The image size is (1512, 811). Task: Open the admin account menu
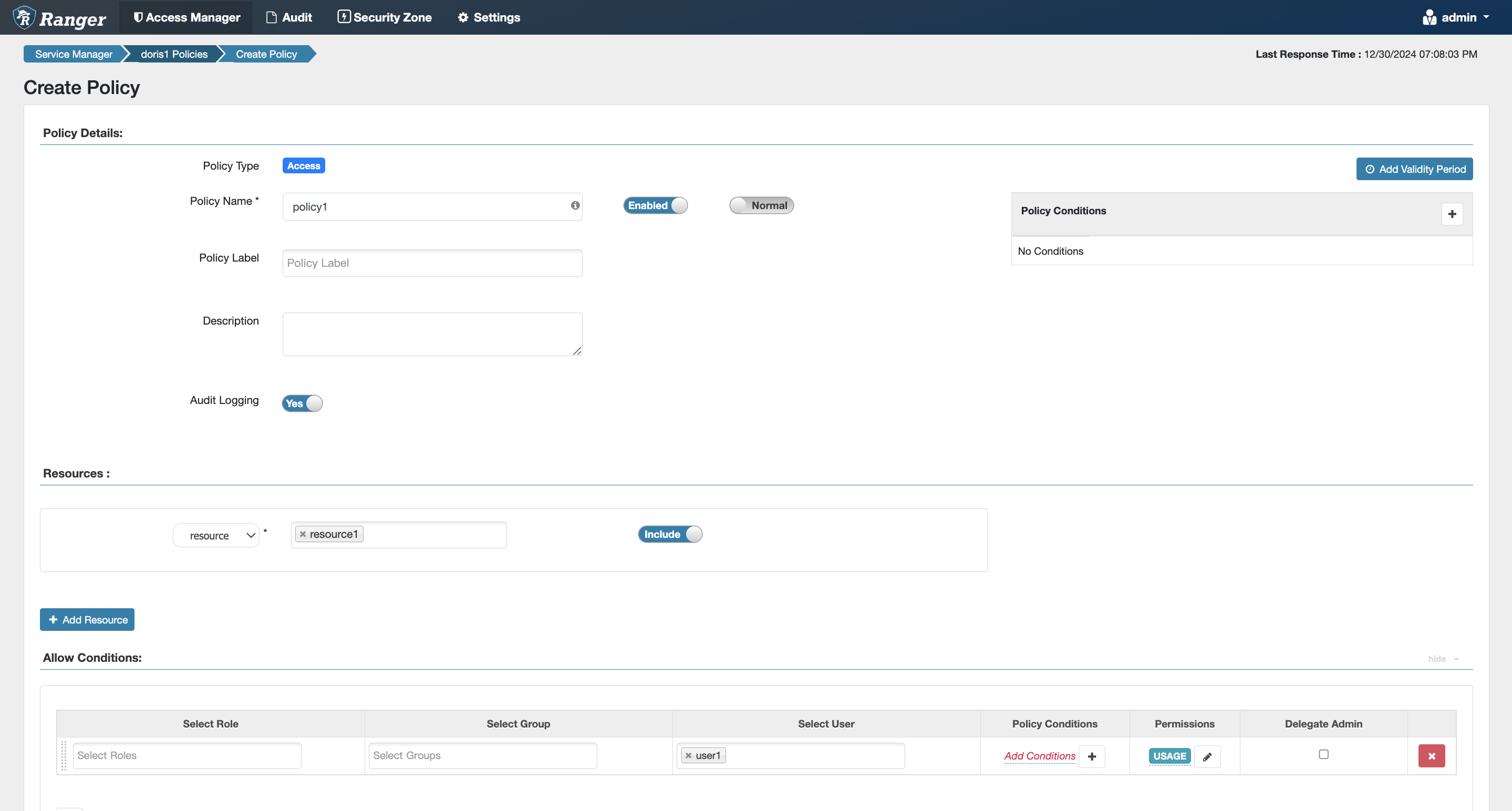coord(1457,17)
